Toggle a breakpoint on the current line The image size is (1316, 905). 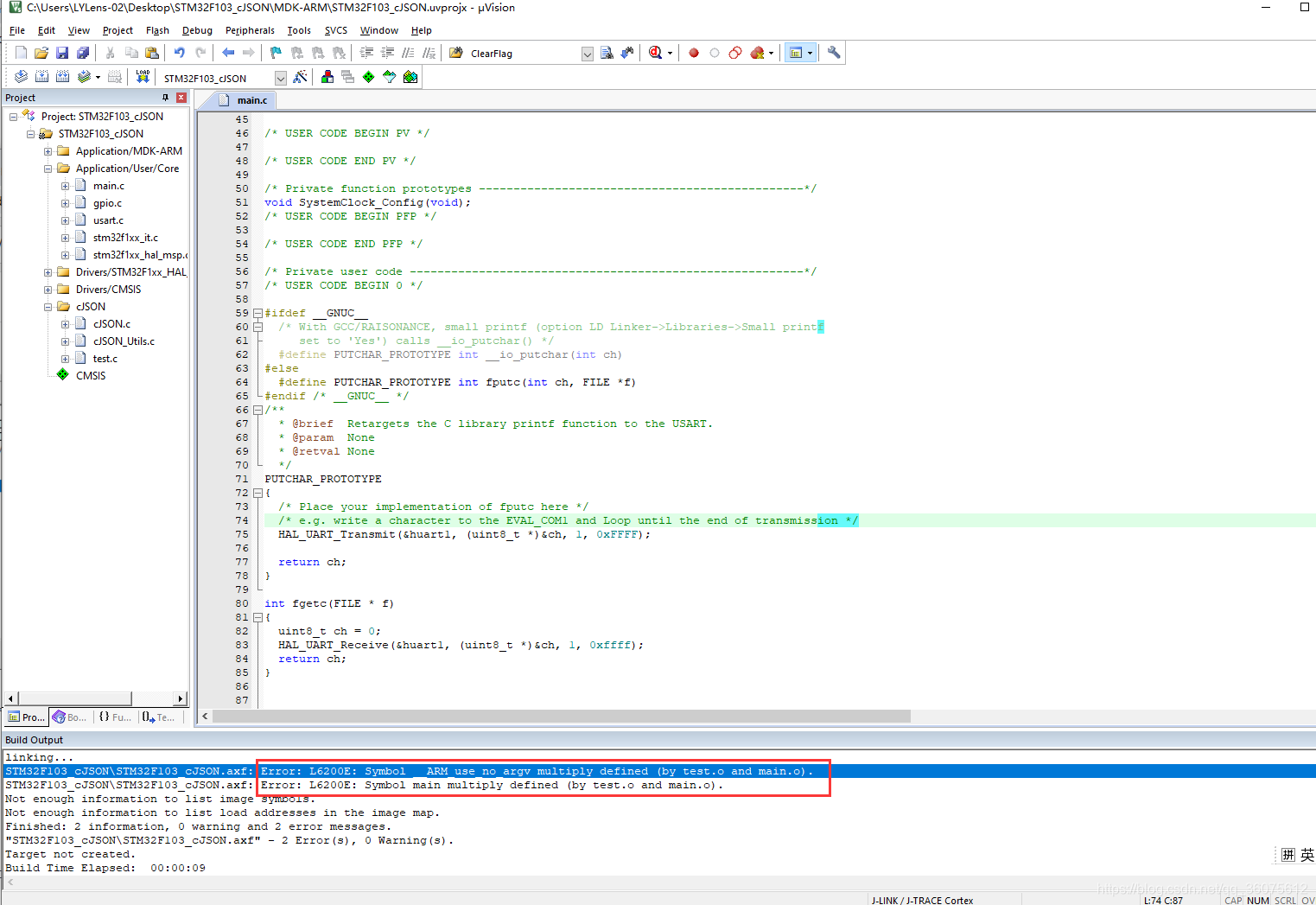tap(693, 52)
